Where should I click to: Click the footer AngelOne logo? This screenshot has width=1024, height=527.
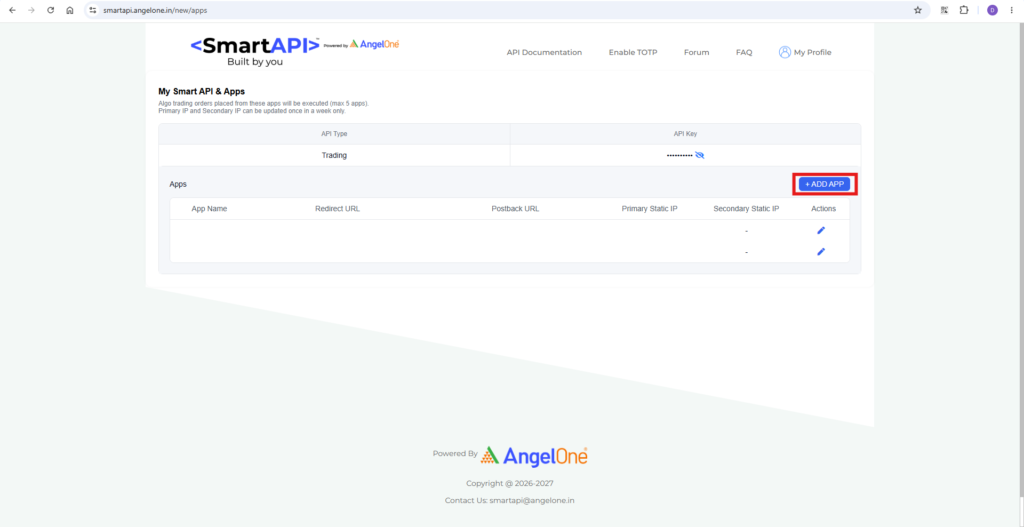click(534, 455)
